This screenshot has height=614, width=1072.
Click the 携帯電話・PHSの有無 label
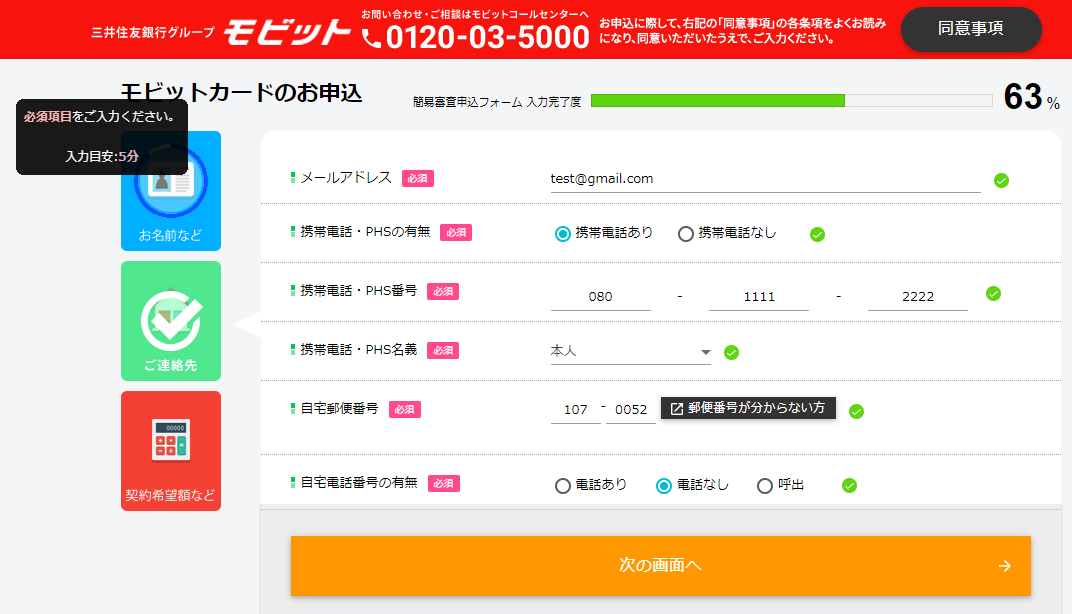pyautogui.click(x=365, y=232)
